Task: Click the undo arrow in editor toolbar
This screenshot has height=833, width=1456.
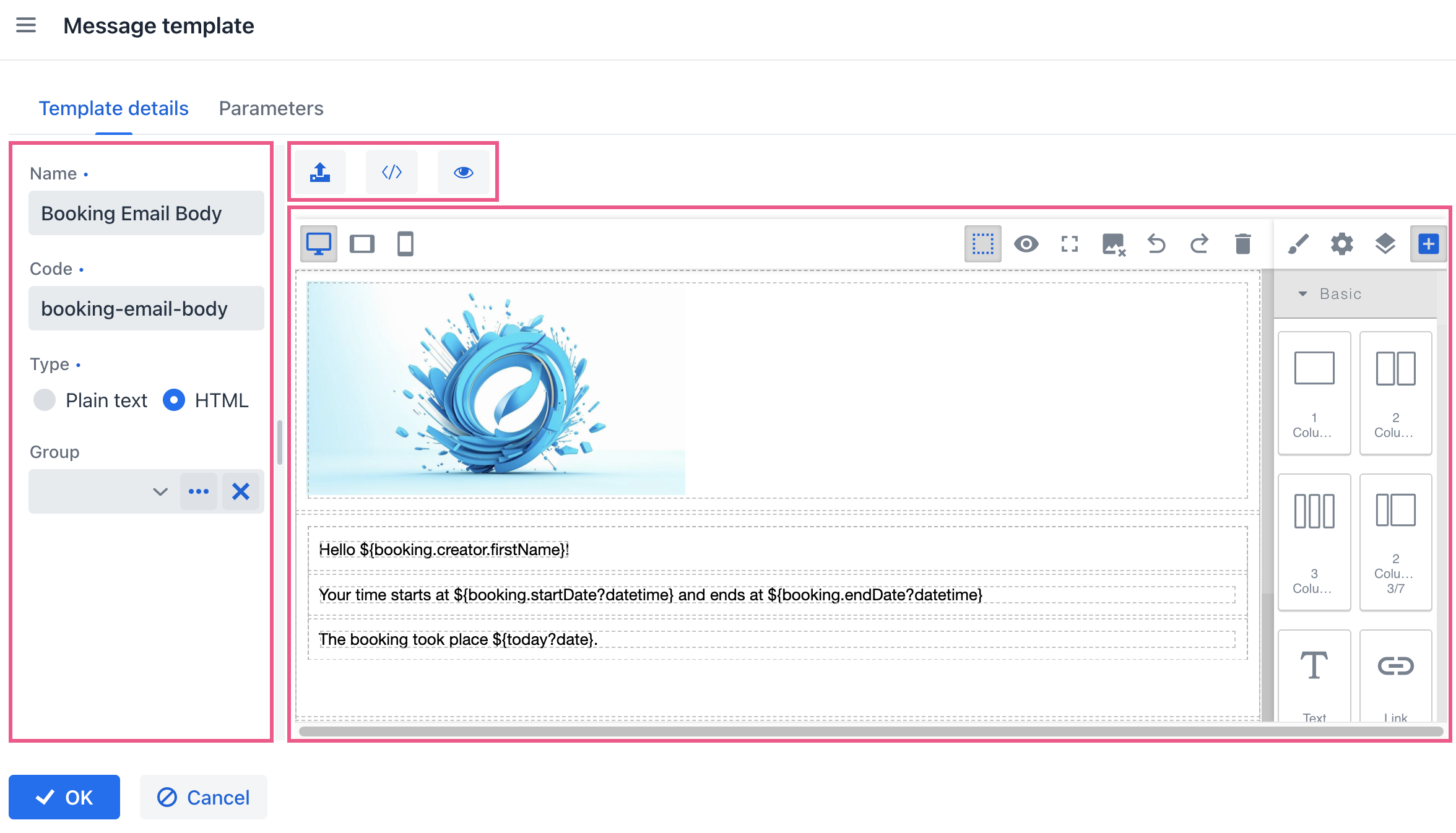Action: [1156, 244]
